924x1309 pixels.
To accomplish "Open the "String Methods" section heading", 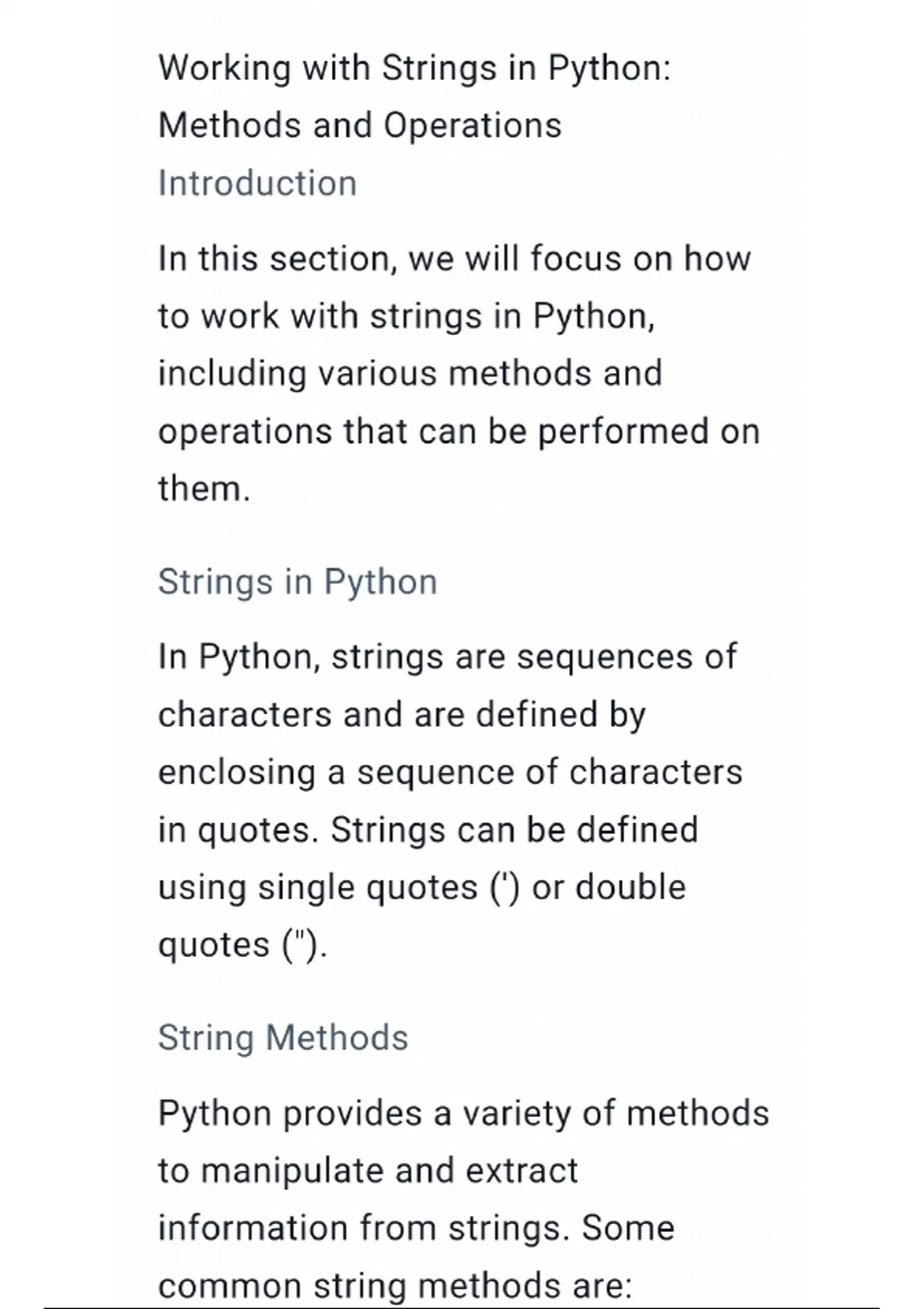I will click(x=283, y=1038).
